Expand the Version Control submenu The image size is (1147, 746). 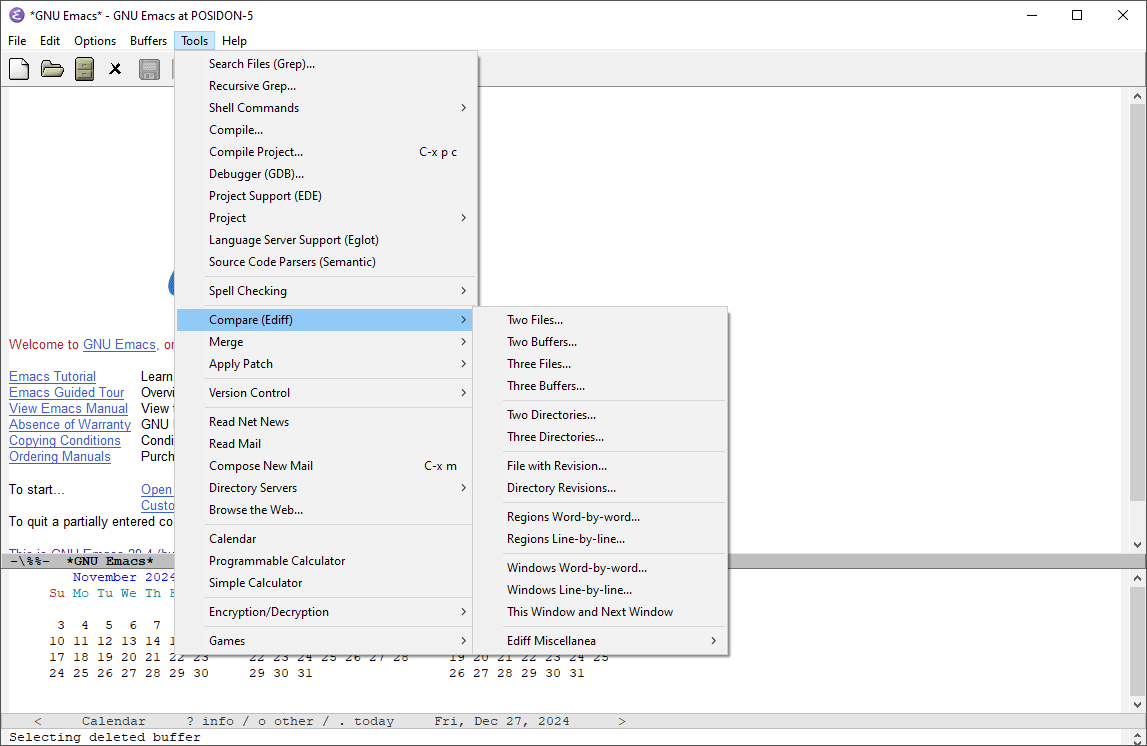(x=326, y=393)
